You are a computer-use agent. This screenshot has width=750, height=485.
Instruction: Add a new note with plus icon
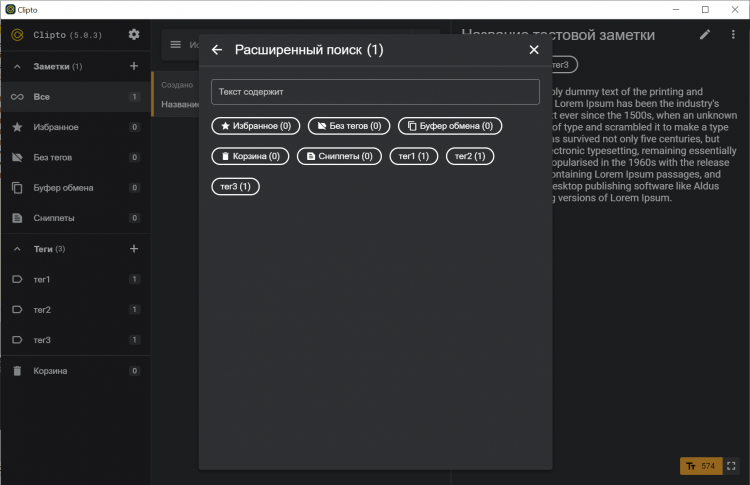(134, 66)
